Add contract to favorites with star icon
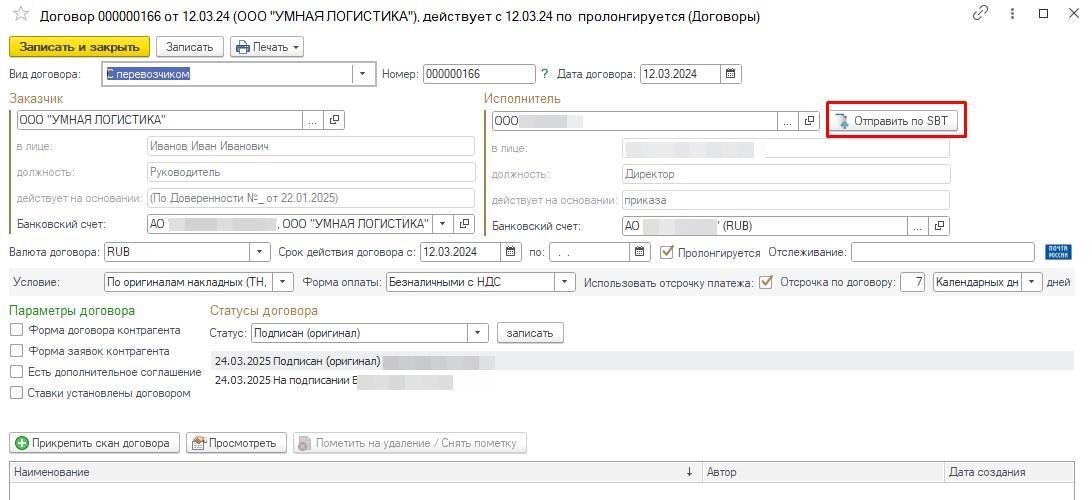Screen dimensions: 1092x500 21,14
